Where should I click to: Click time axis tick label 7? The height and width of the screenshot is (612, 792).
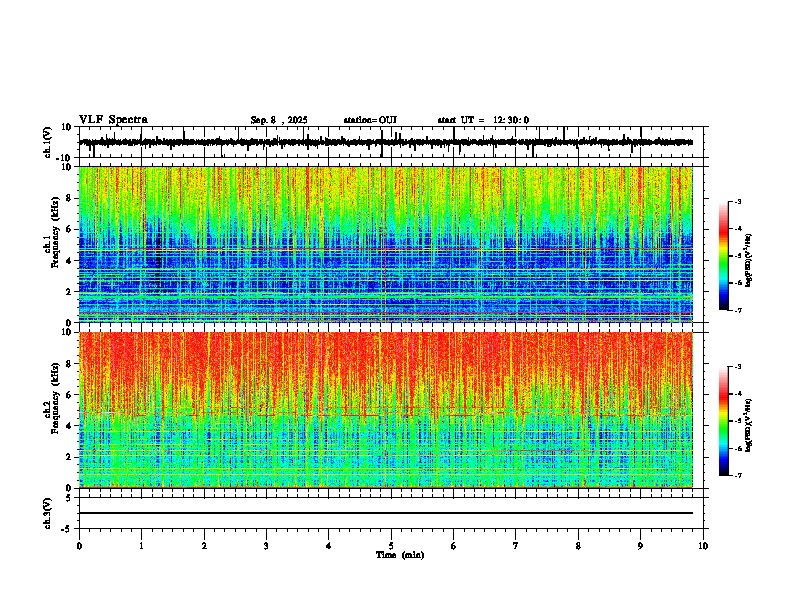[x=516, y=546]
